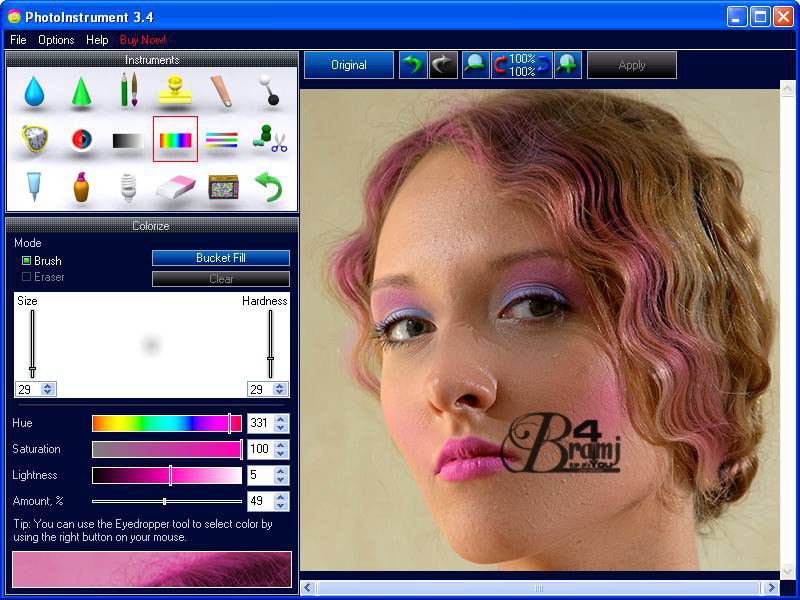The height and width of the screenshot is (600, 800).
Task: Select the melting clock Liquify tool
Action: [34, 139]
